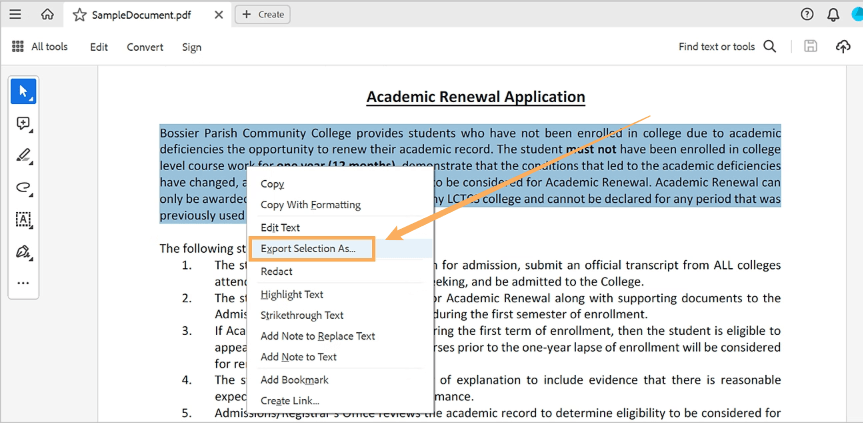Open more tools ellipsis in quick toolbar
Viewport: 863px width, 423px height.
23,283
